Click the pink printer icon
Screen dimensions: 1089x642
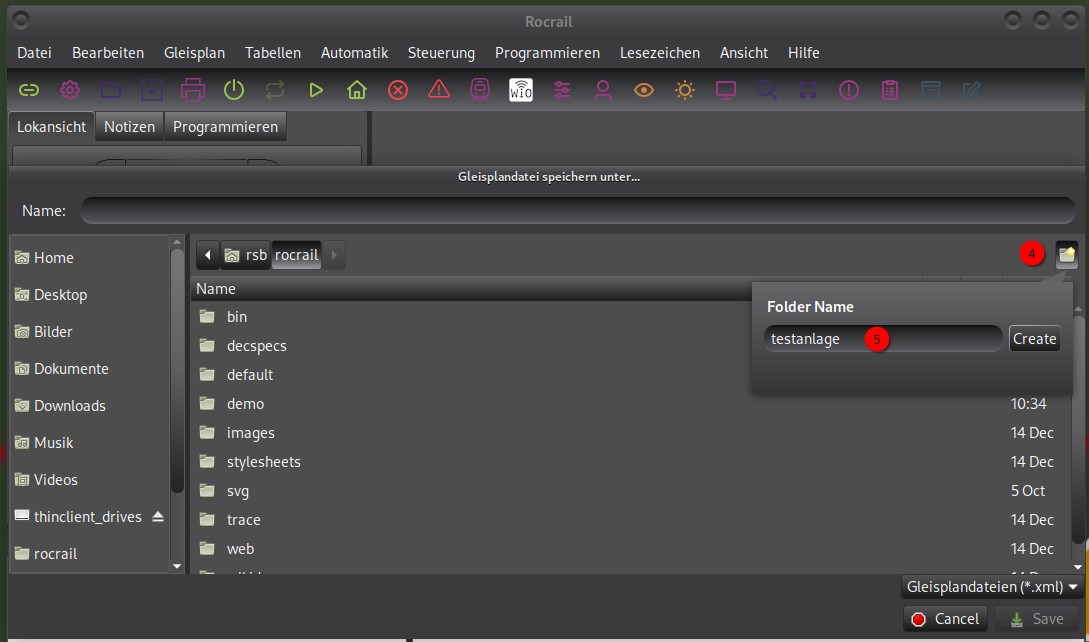[x=193, y=90]
